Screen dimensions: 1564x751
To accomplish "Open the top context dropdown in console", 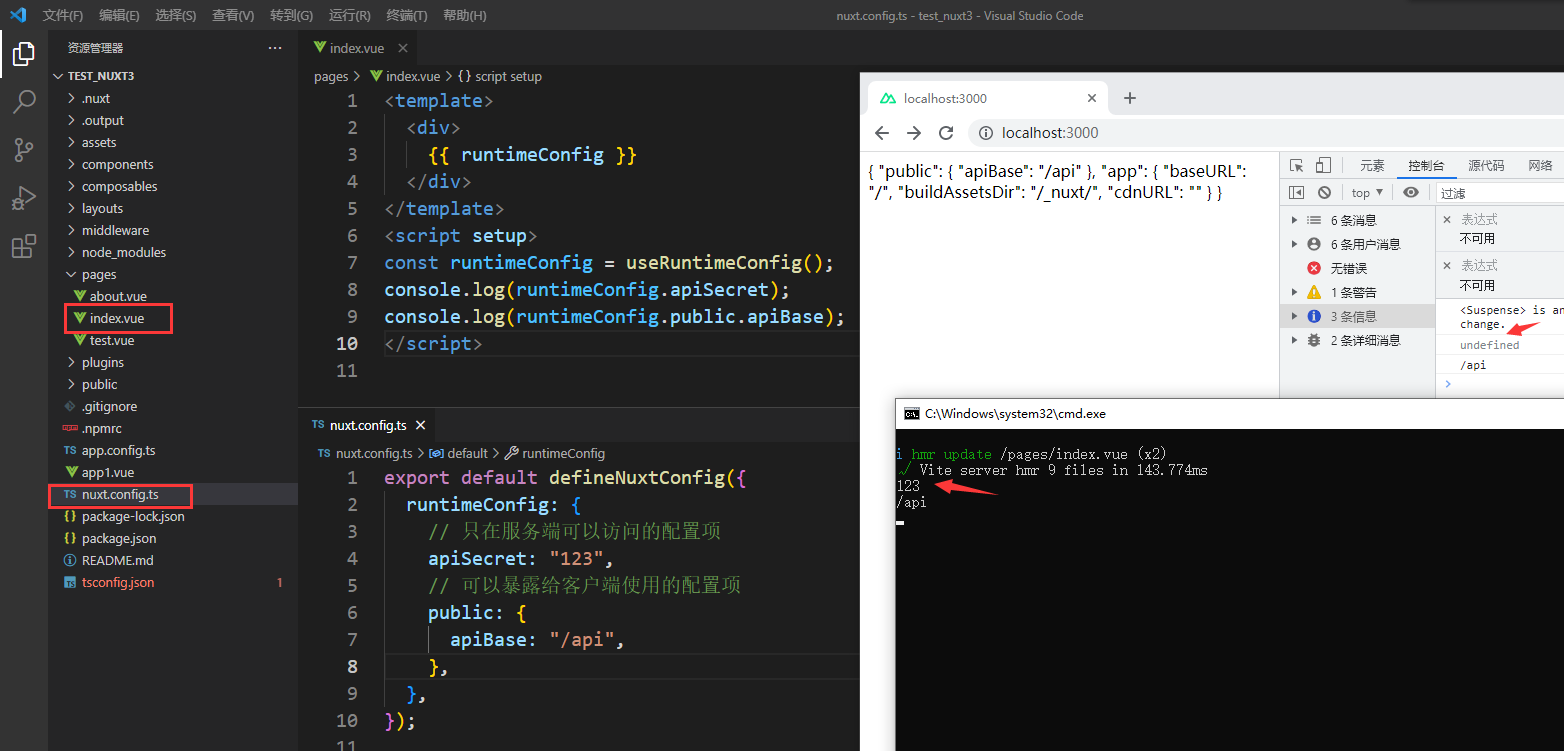I will 1367,192.
